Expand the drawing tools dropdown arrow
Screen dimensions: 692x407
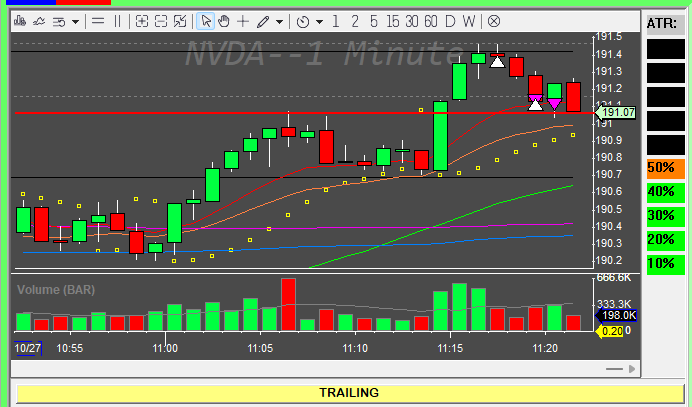click(279, 21)
